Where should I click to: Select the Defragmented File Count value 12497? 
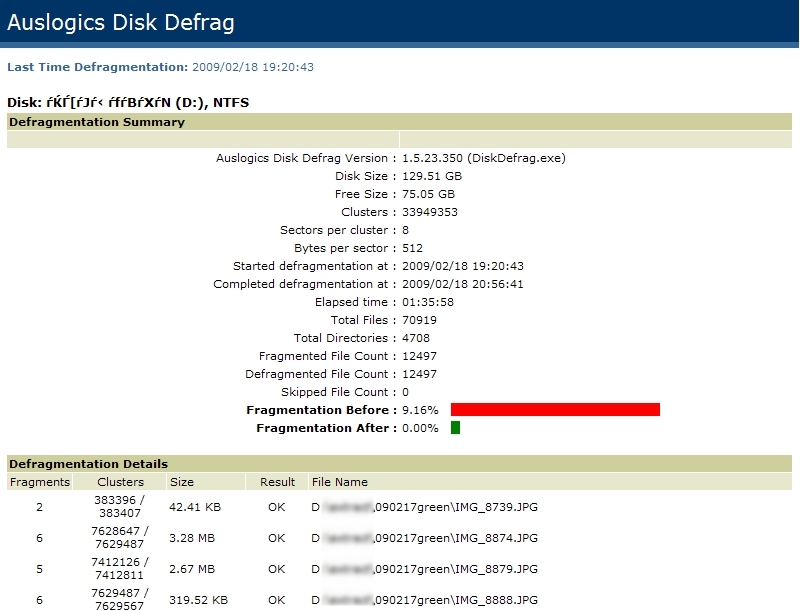coord(419,374)
